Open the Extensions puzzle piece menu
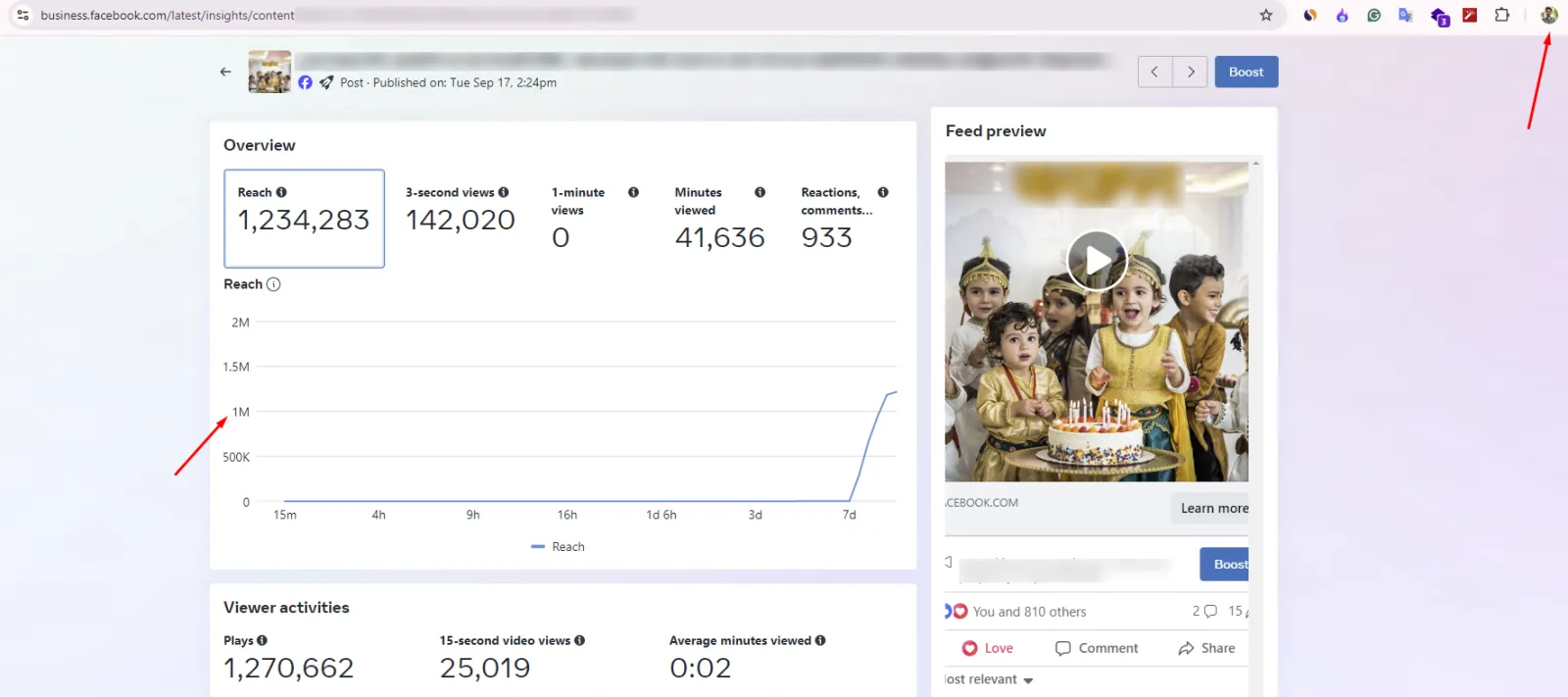Screen dimensions: 1568x697 tap(1501, 15)
